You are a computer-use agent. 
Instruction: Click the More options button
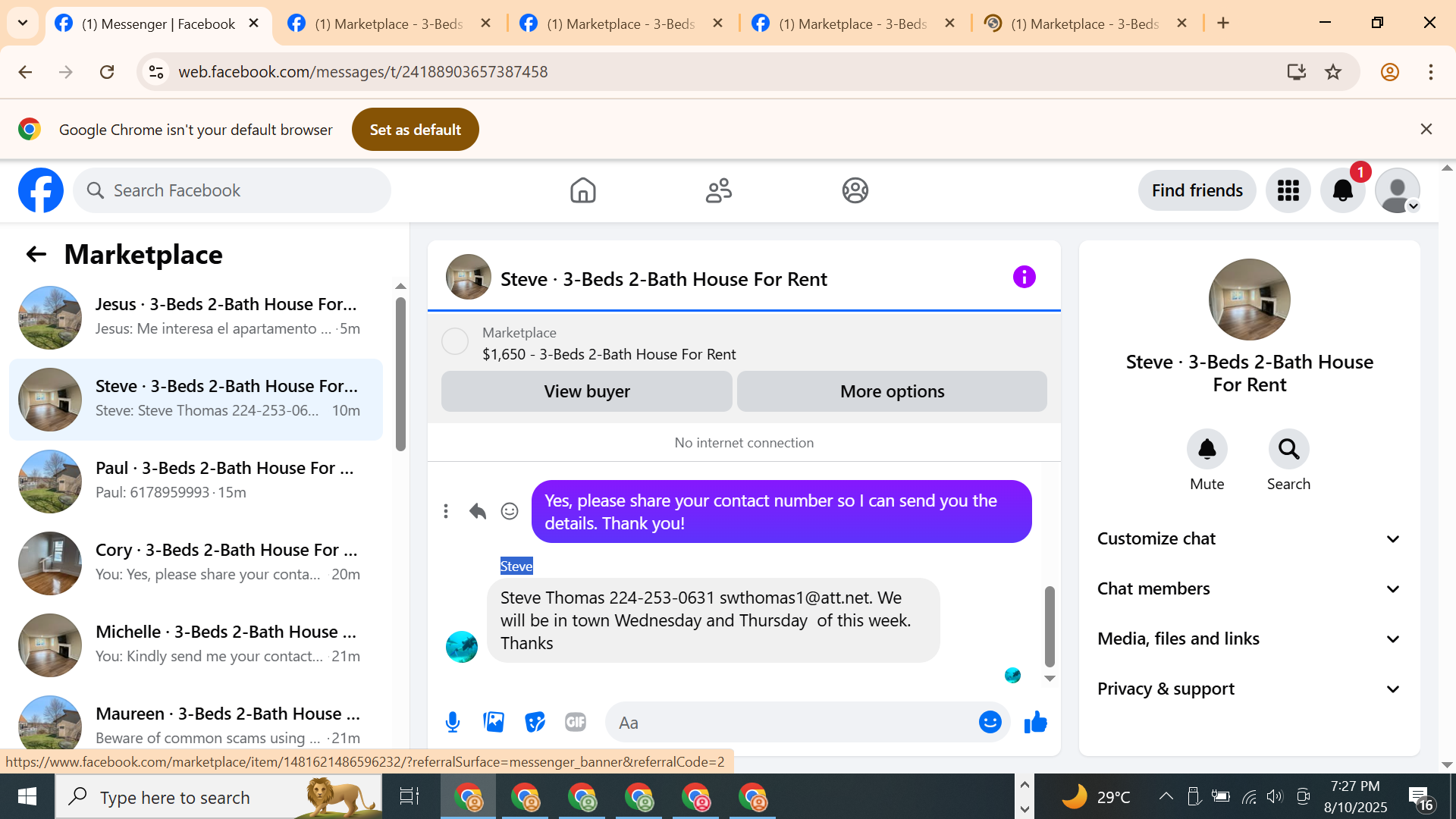pyautogui.click(x=892, y=391)
